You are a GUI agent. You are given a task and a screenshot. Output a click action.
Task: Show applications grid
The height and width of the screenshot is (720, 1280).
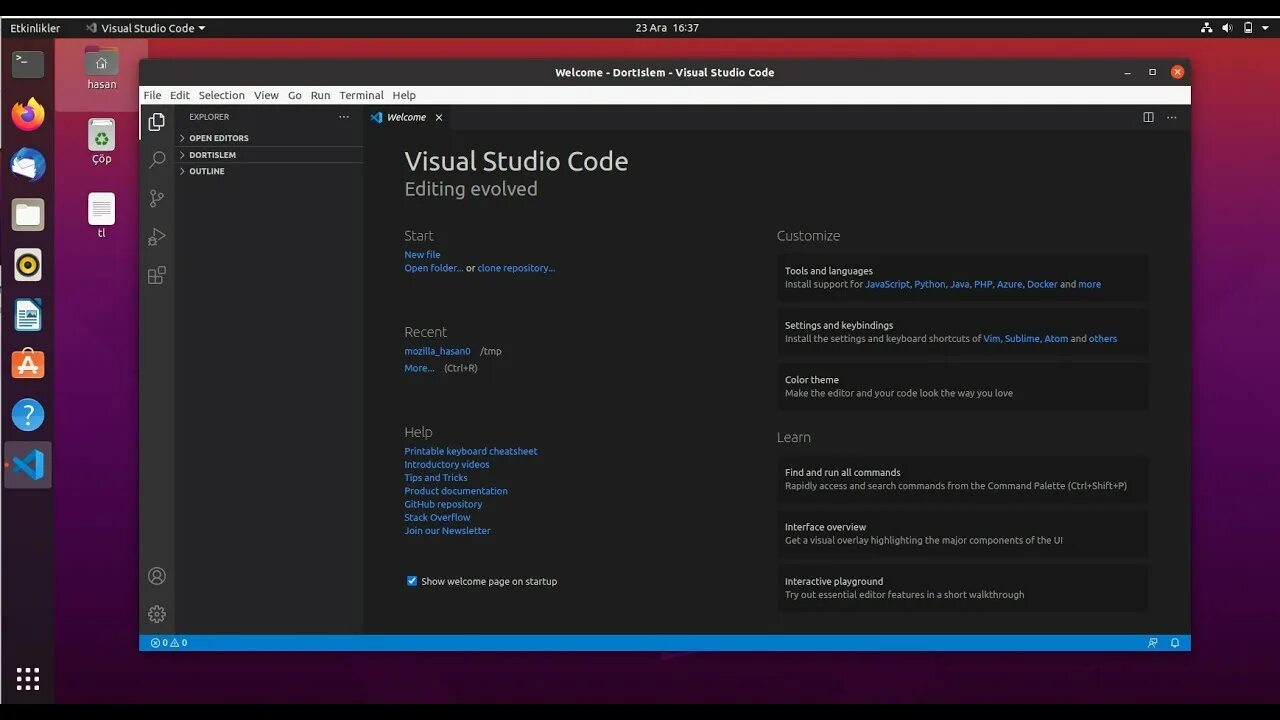[x=28, y=679]
